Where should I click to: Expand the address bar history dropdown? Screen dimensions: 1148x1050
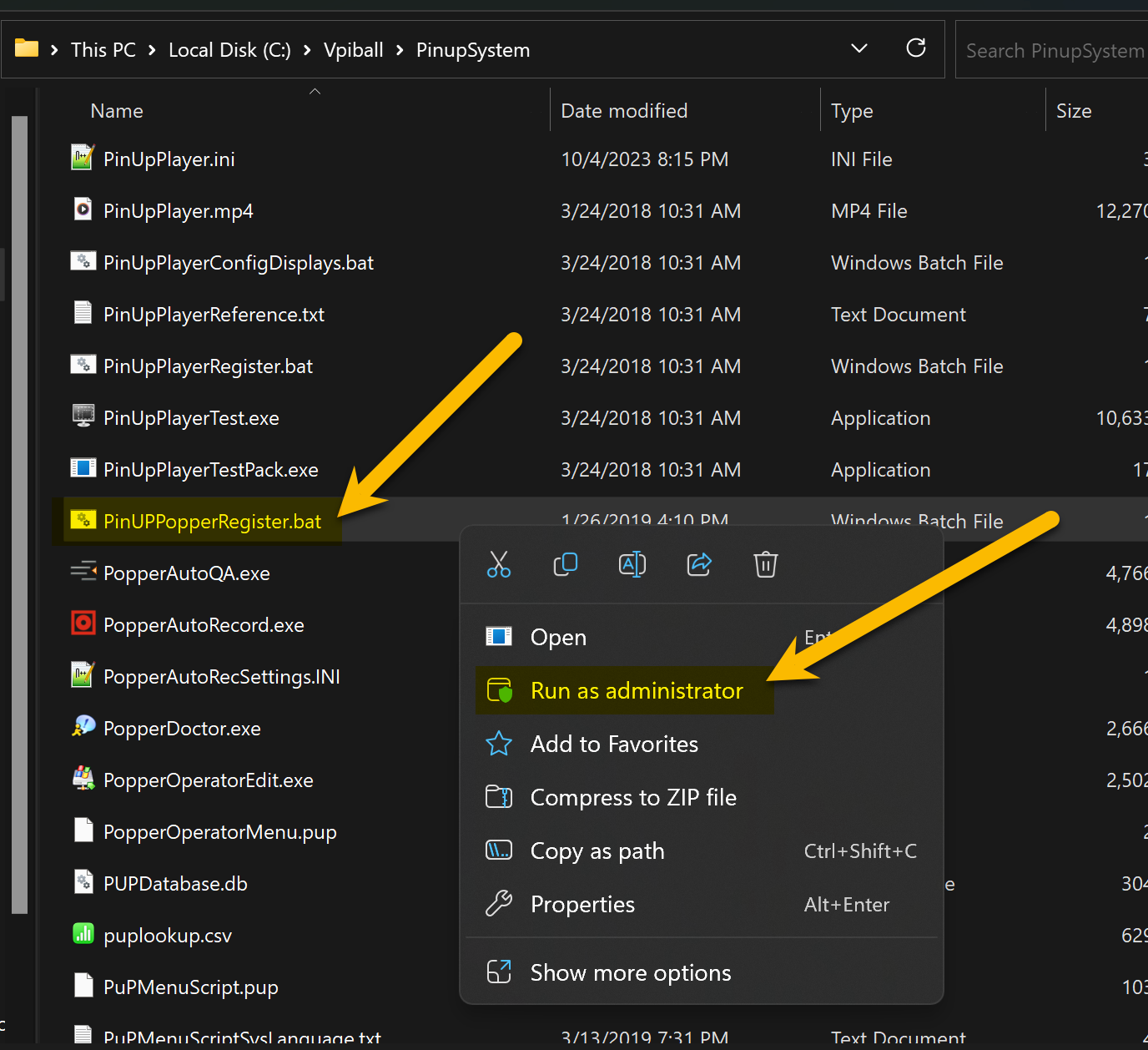[x=859, y=48]
